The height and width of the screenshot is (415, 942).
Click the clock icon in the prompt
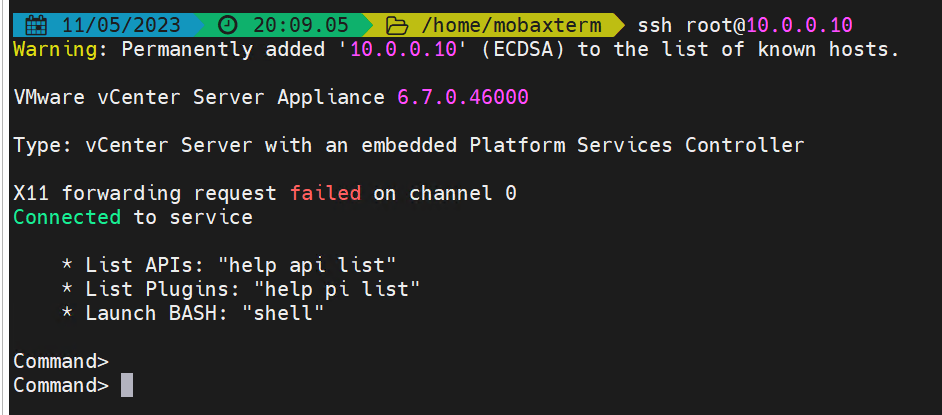[228, 24]
